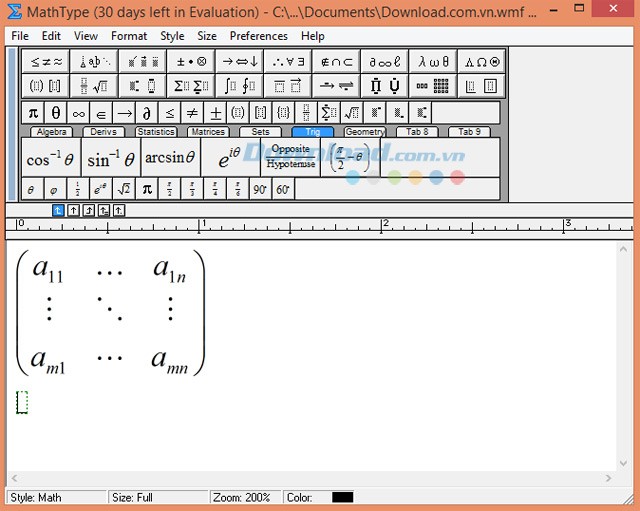
Task: Insert the theta symbol from small bar
Action: (x=56, y=113)
